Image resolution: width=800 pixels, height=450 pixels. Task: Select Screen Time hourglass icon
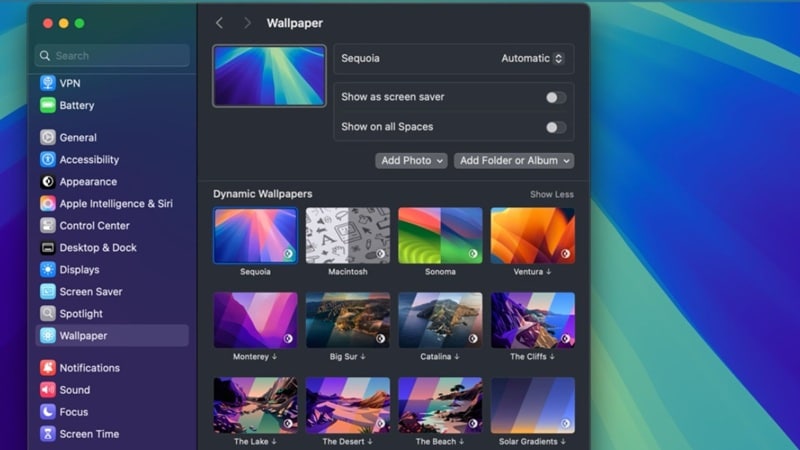pos(47,434)
